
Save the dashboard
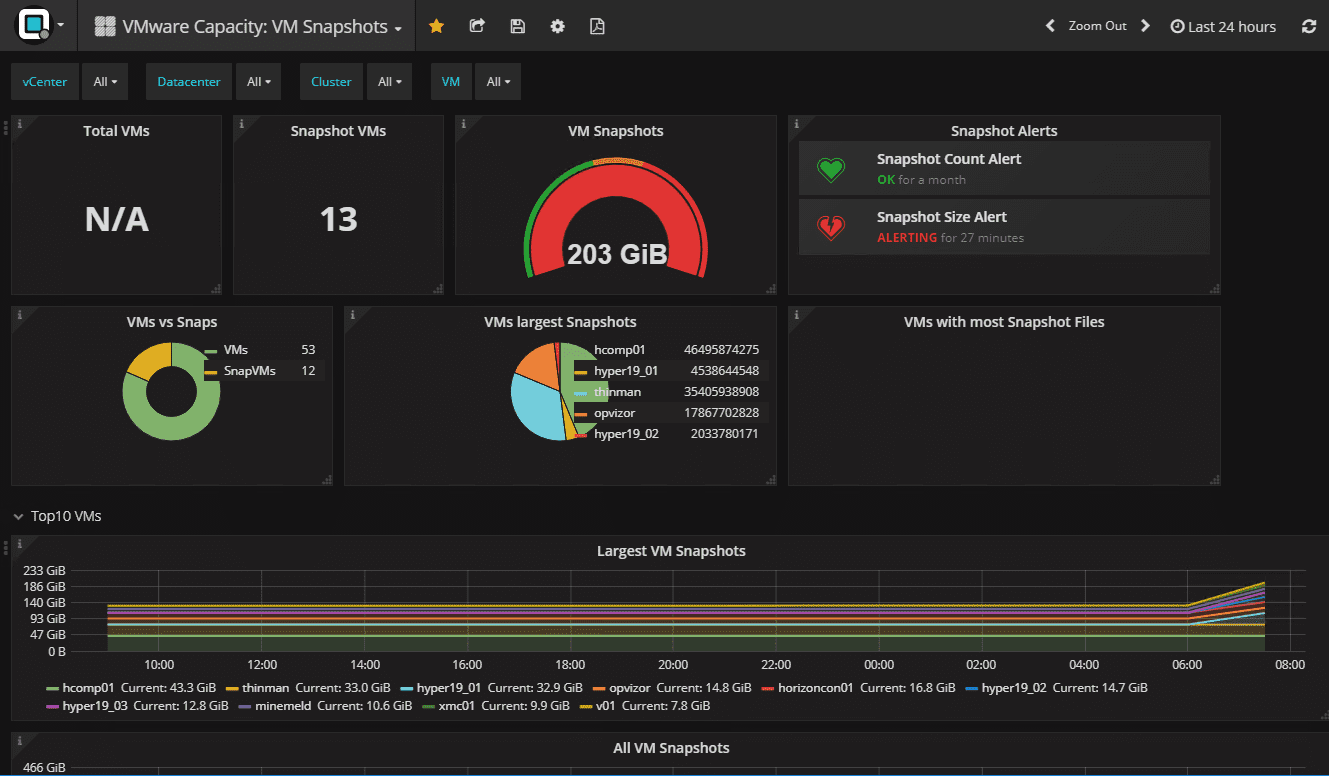[517, 26]
